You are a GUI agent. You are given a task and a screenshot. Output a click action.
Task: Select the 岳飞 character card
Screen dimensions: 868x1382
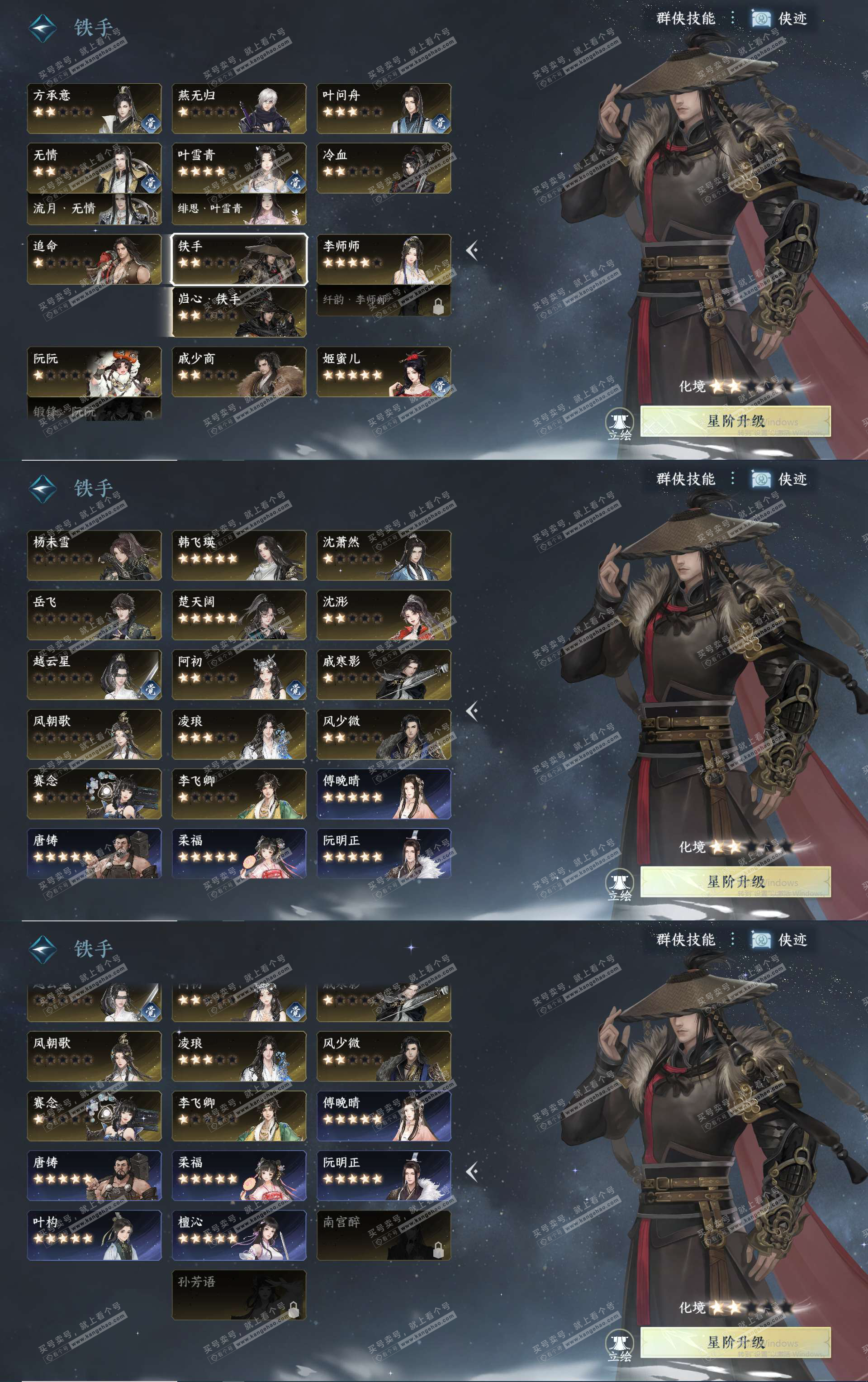tap(94, 615)
